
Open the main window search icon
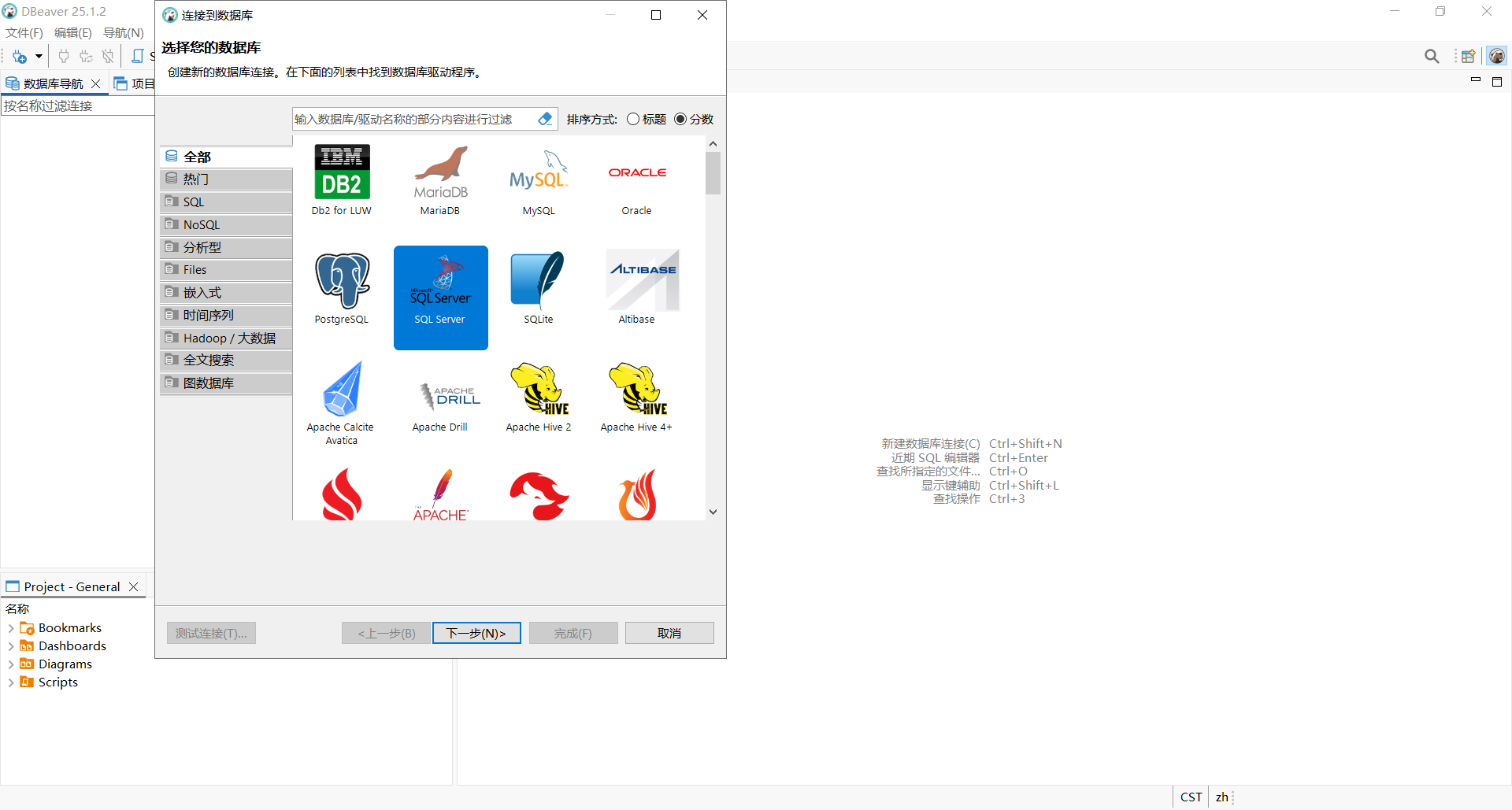click(x=1432, y=56)
